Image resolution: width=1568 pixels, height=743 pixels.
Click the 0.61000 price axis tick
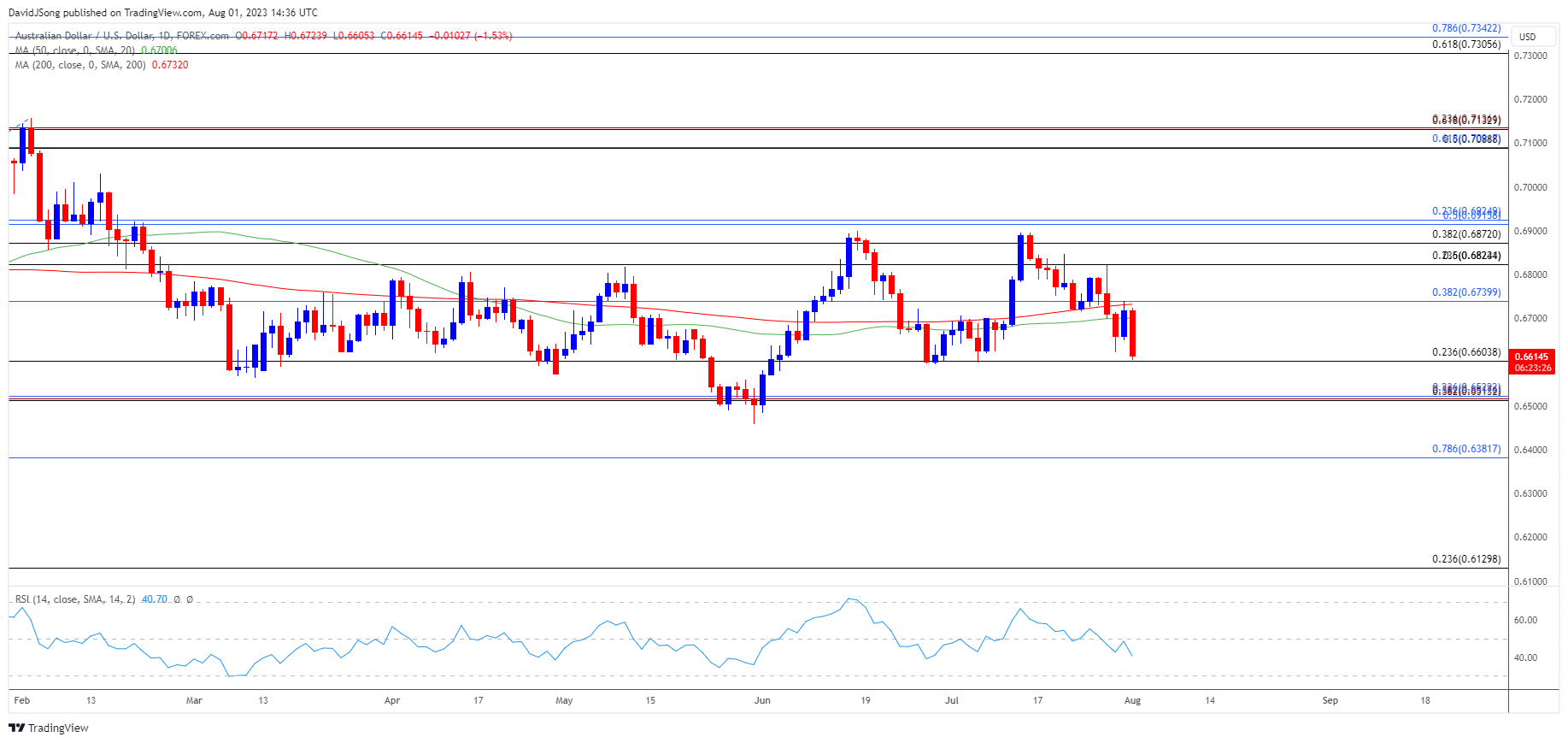tap(1530, 581)
